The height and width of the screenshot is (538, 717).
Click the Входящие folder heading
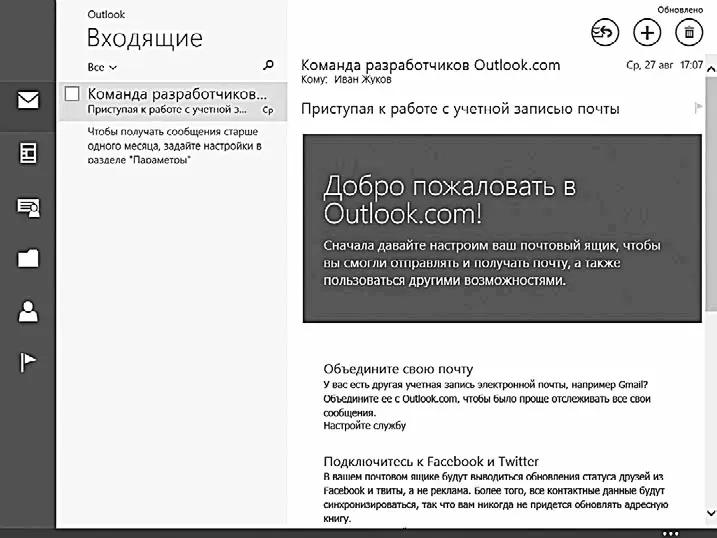coord(144,39)
